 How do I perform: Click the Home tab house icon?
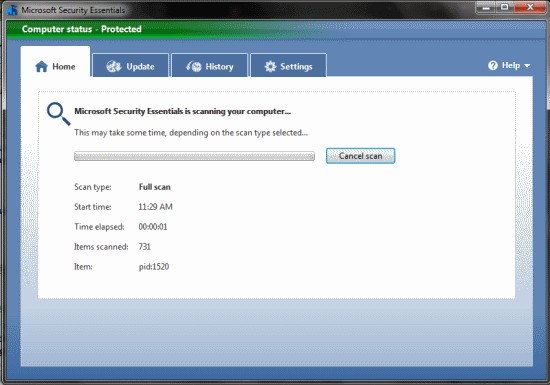point(41,66)
